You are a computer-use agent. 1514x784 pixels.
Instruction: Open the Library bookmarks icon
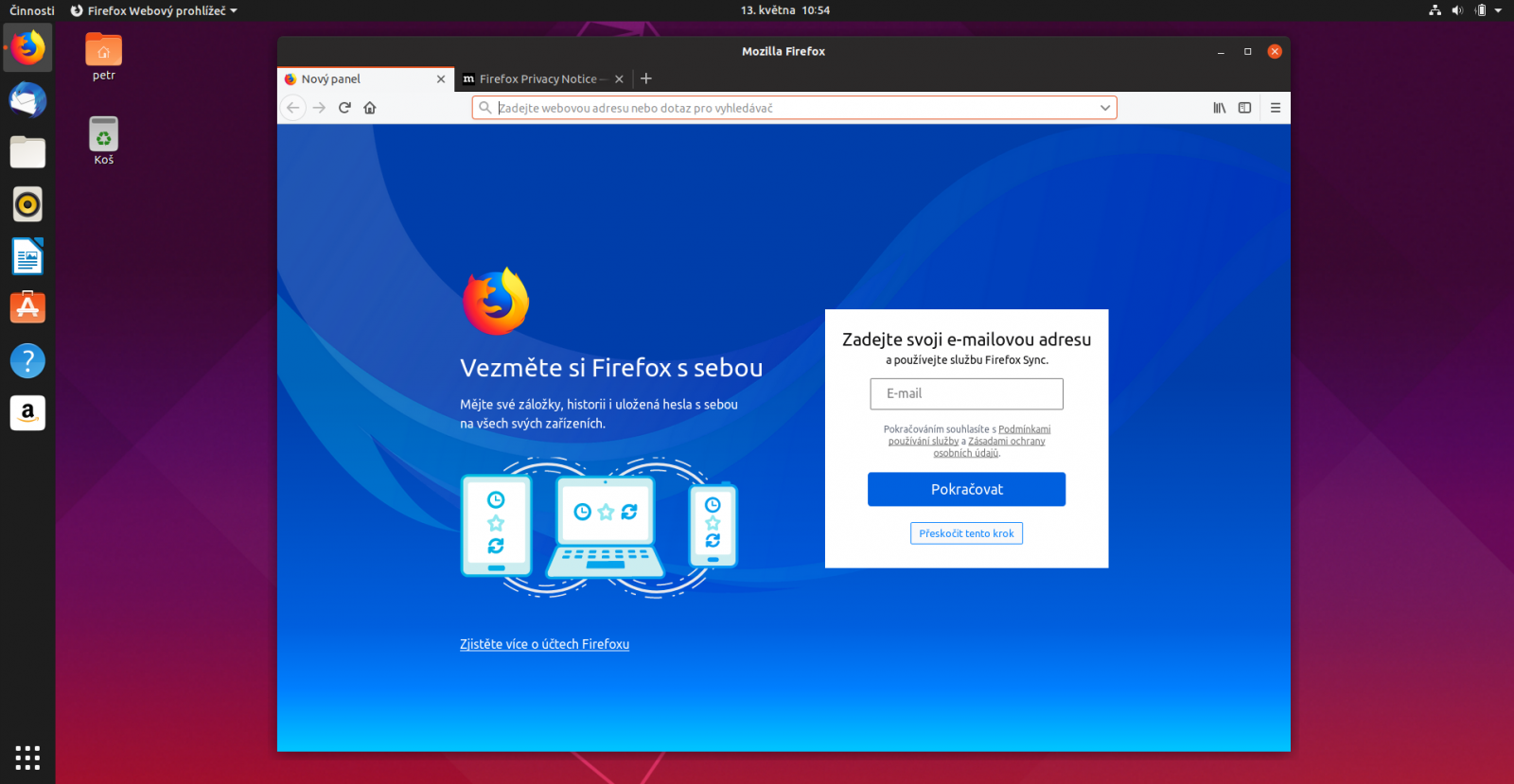(1220, 108)
